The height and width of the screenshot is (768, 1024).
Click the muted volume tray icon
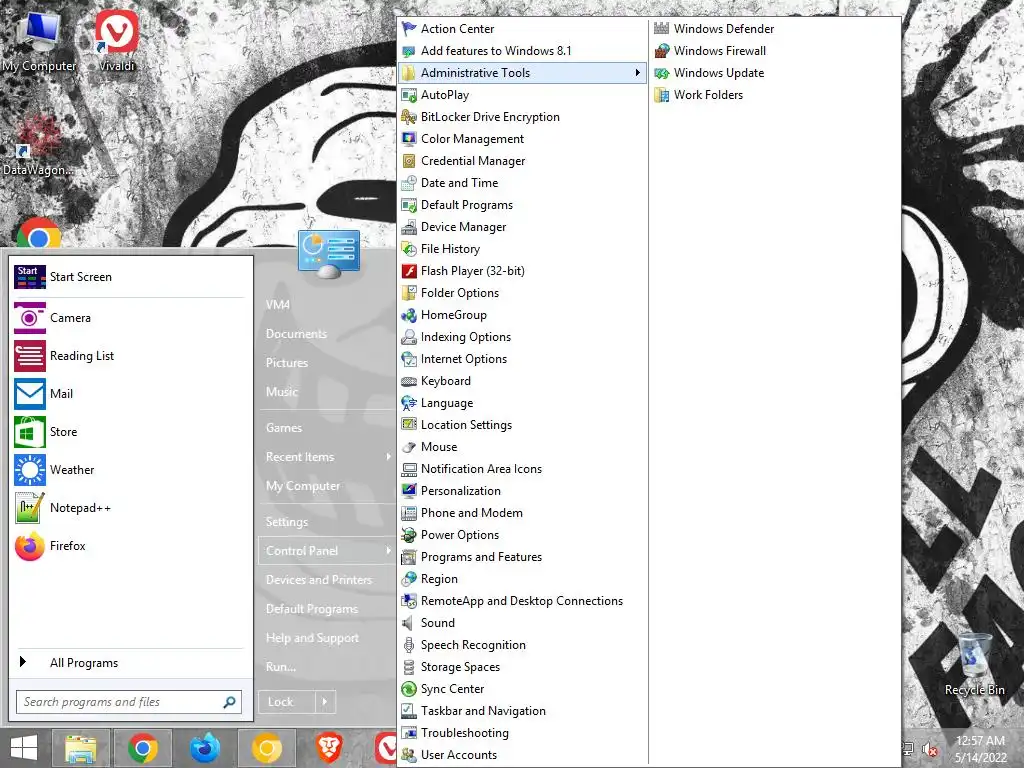(930, 749)
